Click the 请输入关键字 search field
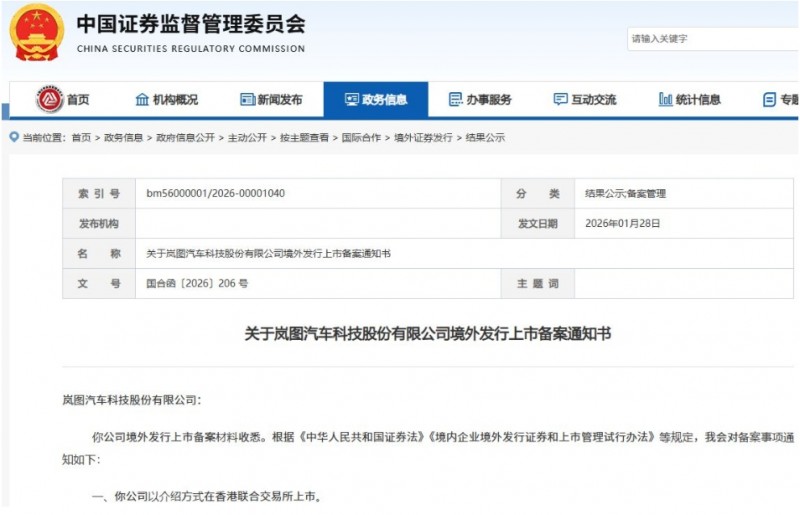The height and width of the screenshot is (515, 800). (713, 39)
